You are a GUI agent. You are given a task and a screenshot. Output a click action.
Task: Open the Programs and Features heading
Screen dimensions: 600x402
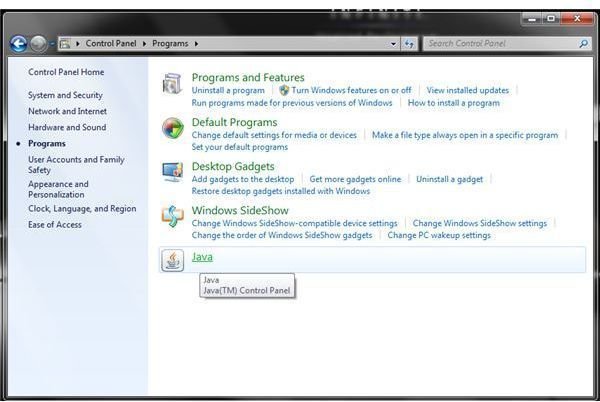[x=248, y=77]
